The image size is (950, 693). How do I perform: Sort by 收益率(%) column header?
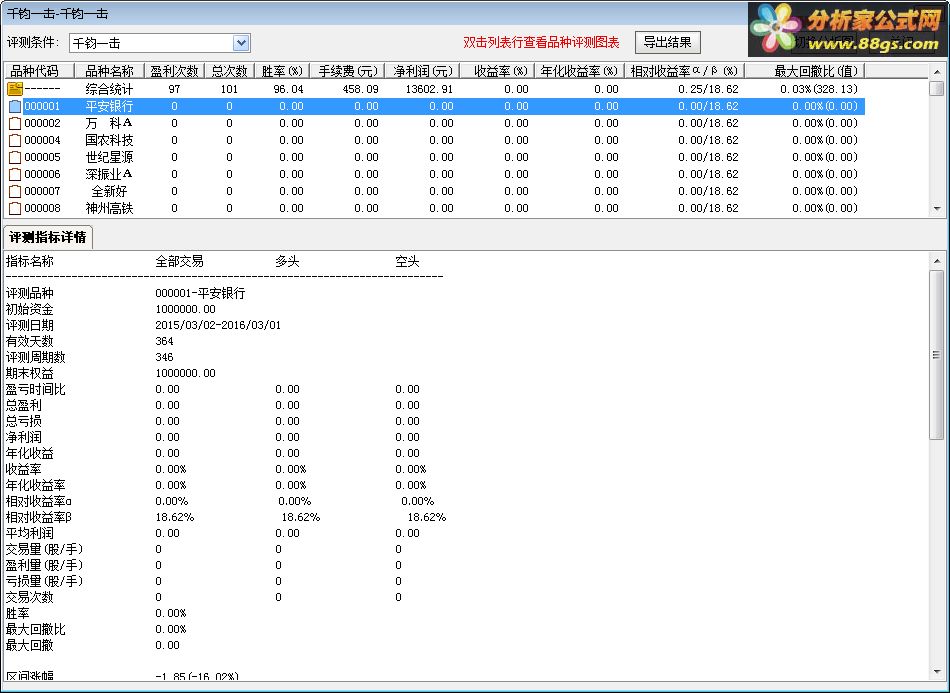[x=497, y=71]
